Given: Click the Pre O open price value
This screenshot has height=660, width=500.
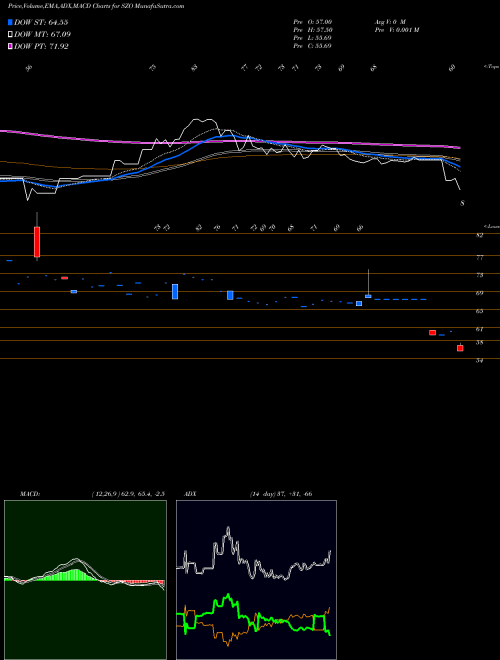Looking at the screenshot, I should click(x=312, y=21).
